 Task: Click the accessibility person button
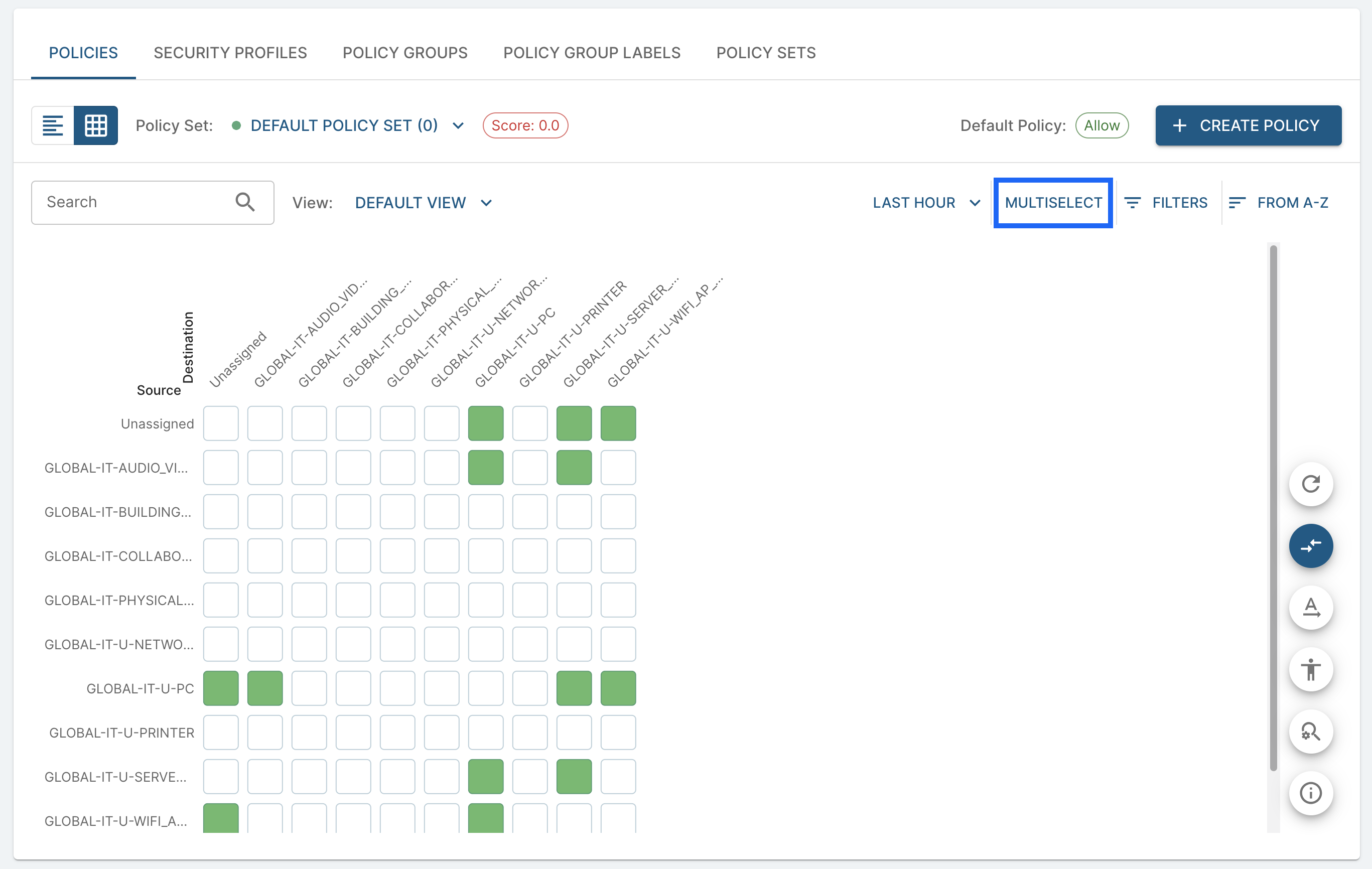pyautogui.click(x=1310, y=669)
